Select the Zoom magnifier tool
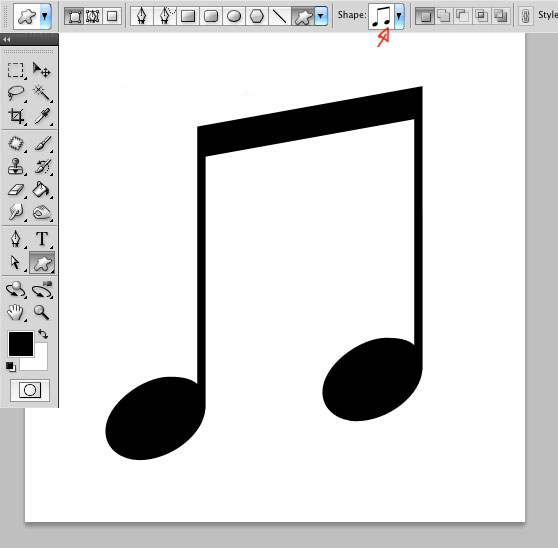 coord(42,312)
